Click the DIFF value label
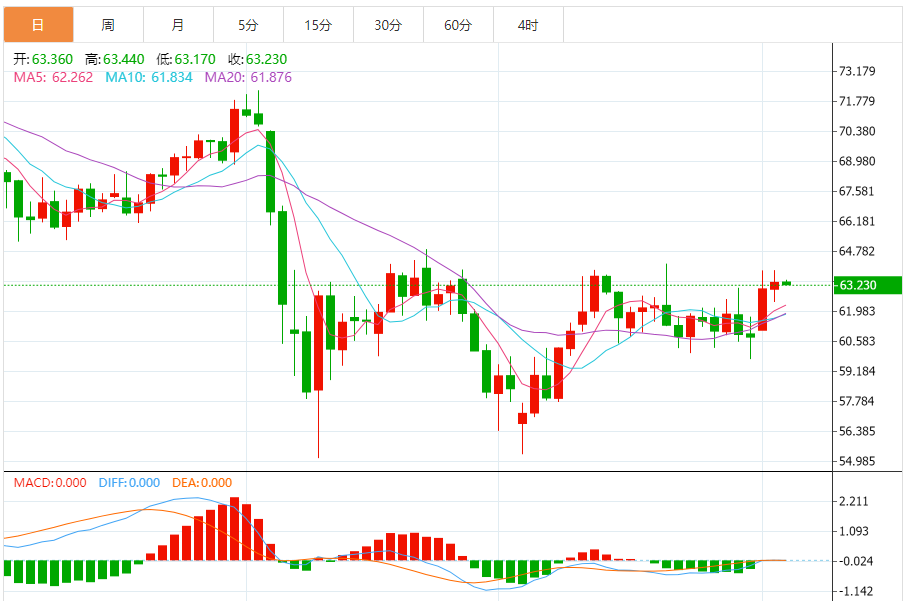The height and width of the screenshot is (601, 908). point(129,483)
